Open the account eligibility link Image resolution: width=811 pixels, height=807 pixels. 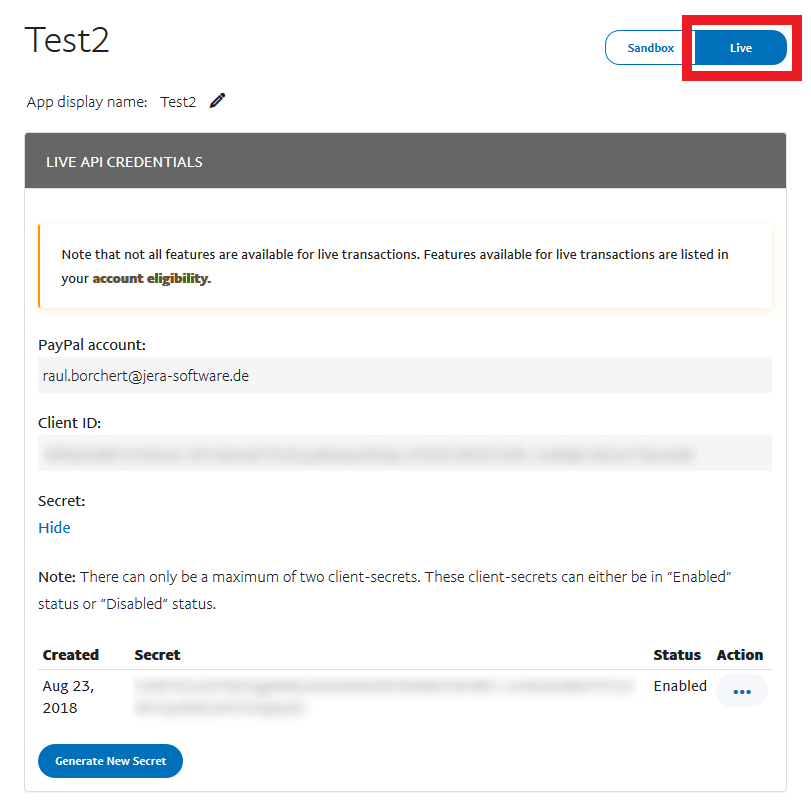point(150,279)
